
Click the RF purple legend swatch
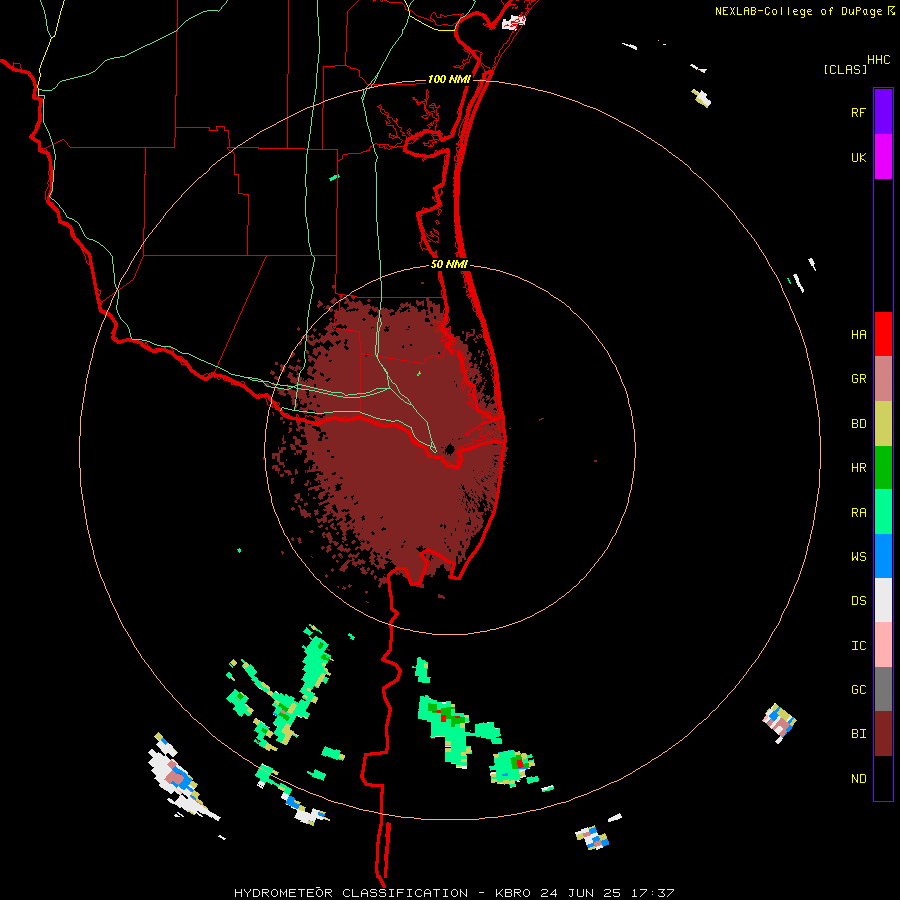883,112
